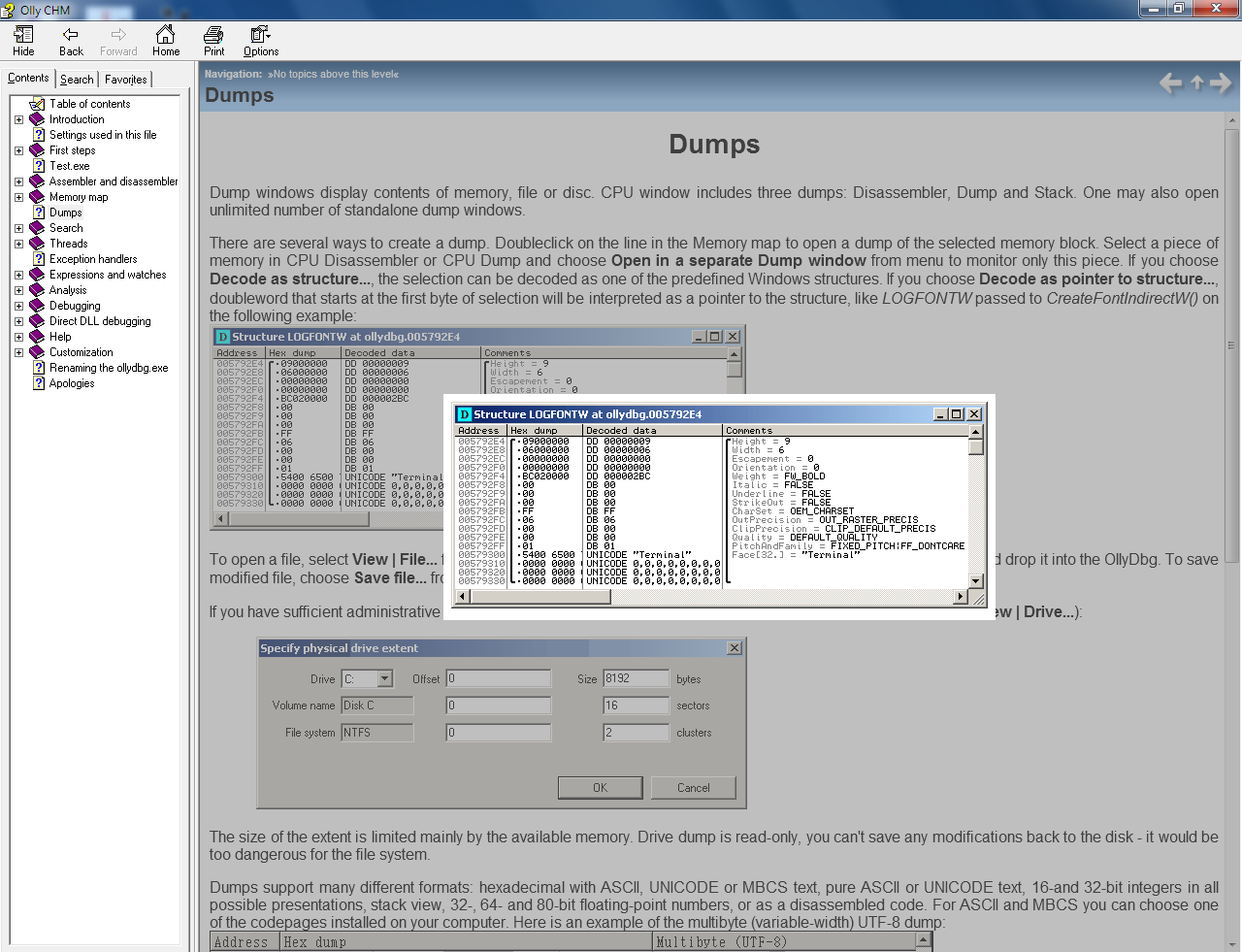This screenshot has height=952, width=1242.
Task: Select Renaming the ollydbg.exe topic
Action: pyautogui.click(x=109, y=368)
